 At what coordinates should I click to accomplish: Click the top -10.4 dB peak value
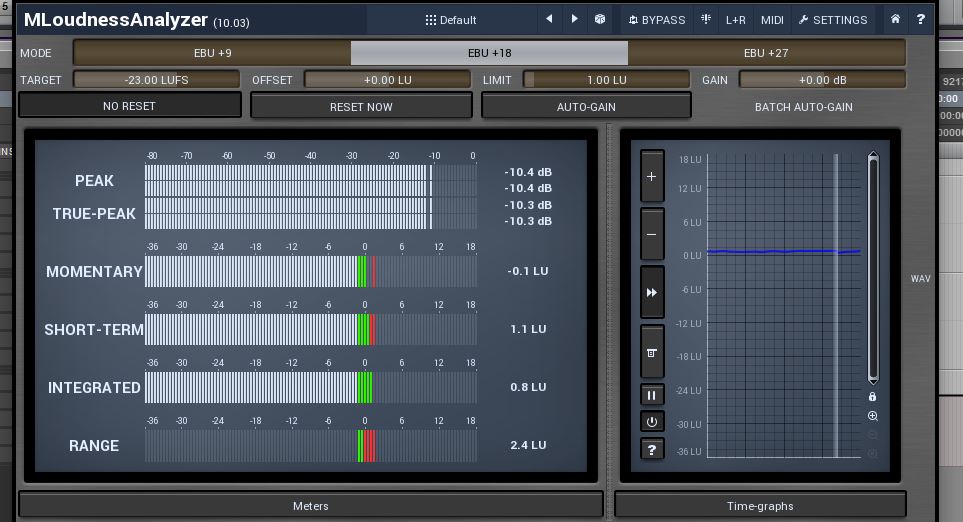click(x=528, y=172)
